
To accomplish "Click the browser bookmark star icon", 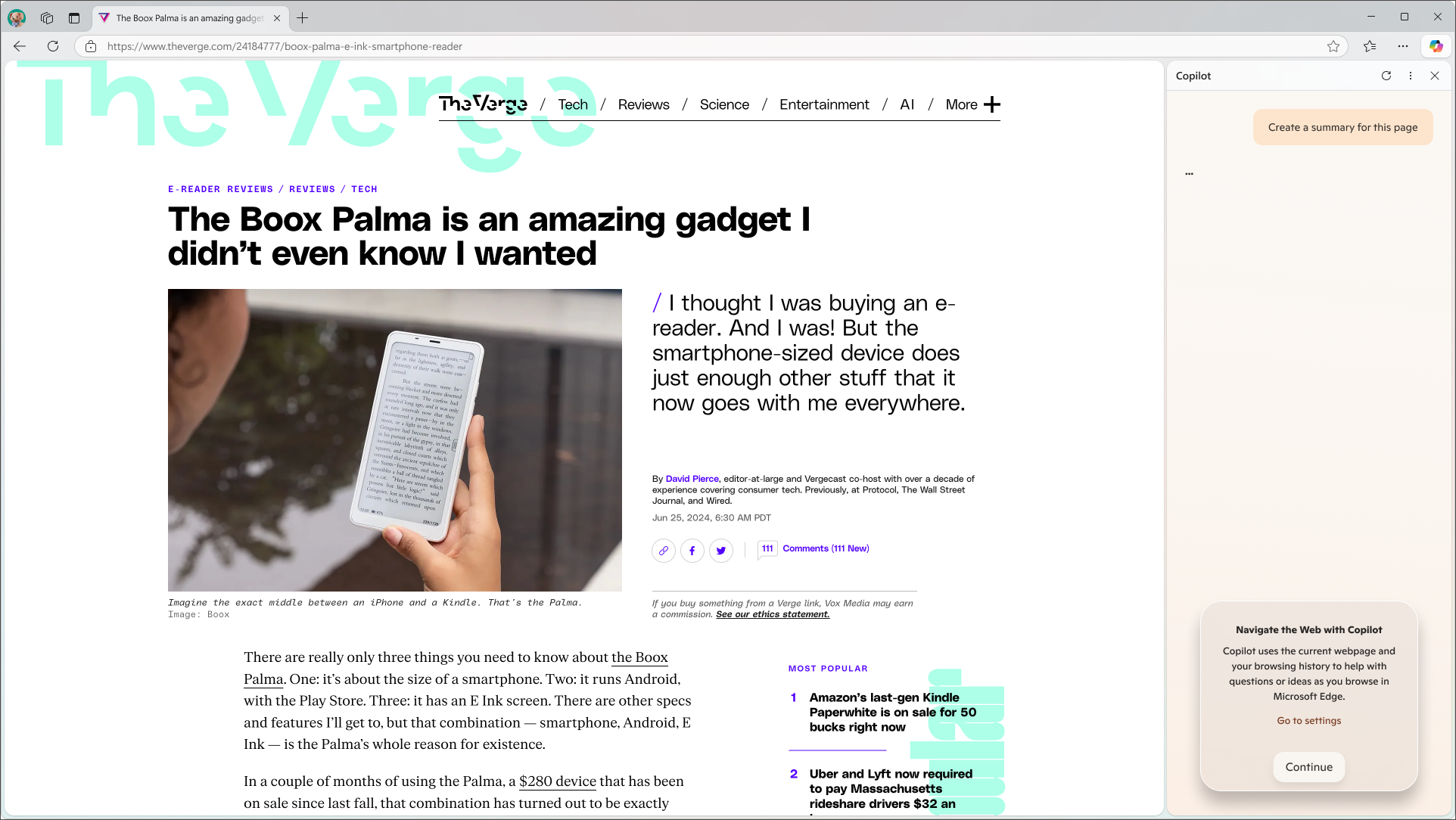I will [1334, 46].
